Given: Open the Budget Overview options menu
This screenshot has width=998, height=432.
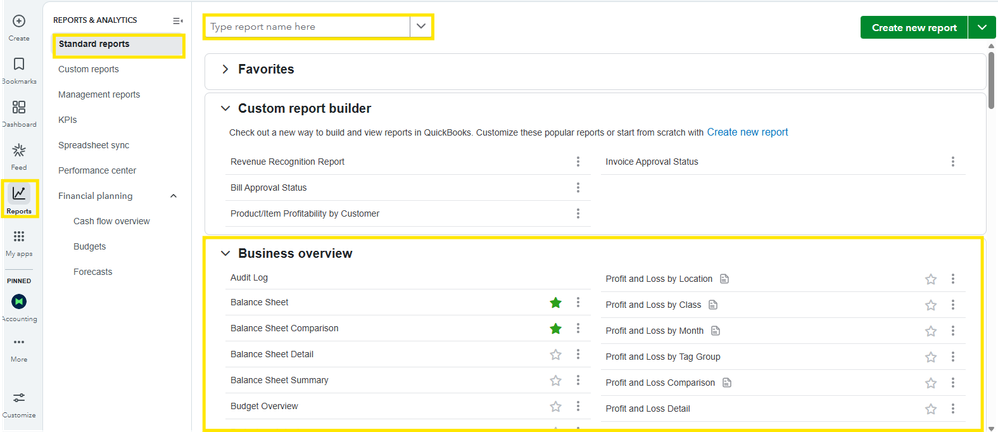Looking at the screenshot, I should pos(578,406).
